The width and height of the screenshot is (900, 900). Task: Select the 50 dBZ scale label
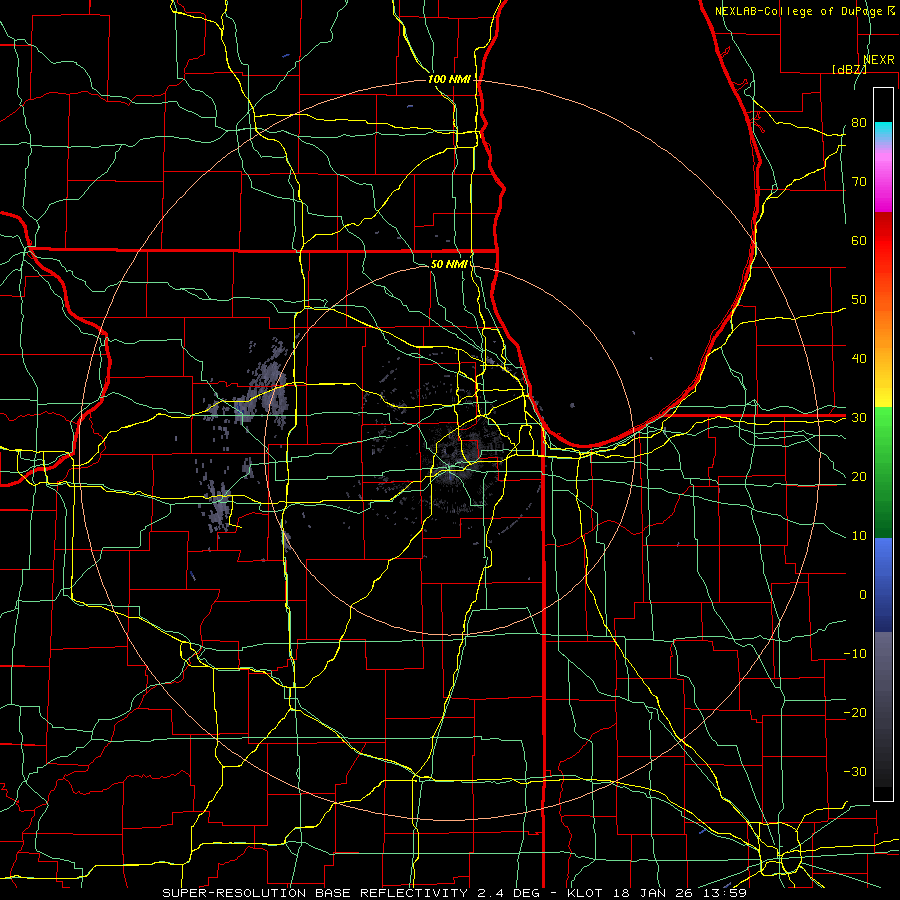[x=859, y=300]
